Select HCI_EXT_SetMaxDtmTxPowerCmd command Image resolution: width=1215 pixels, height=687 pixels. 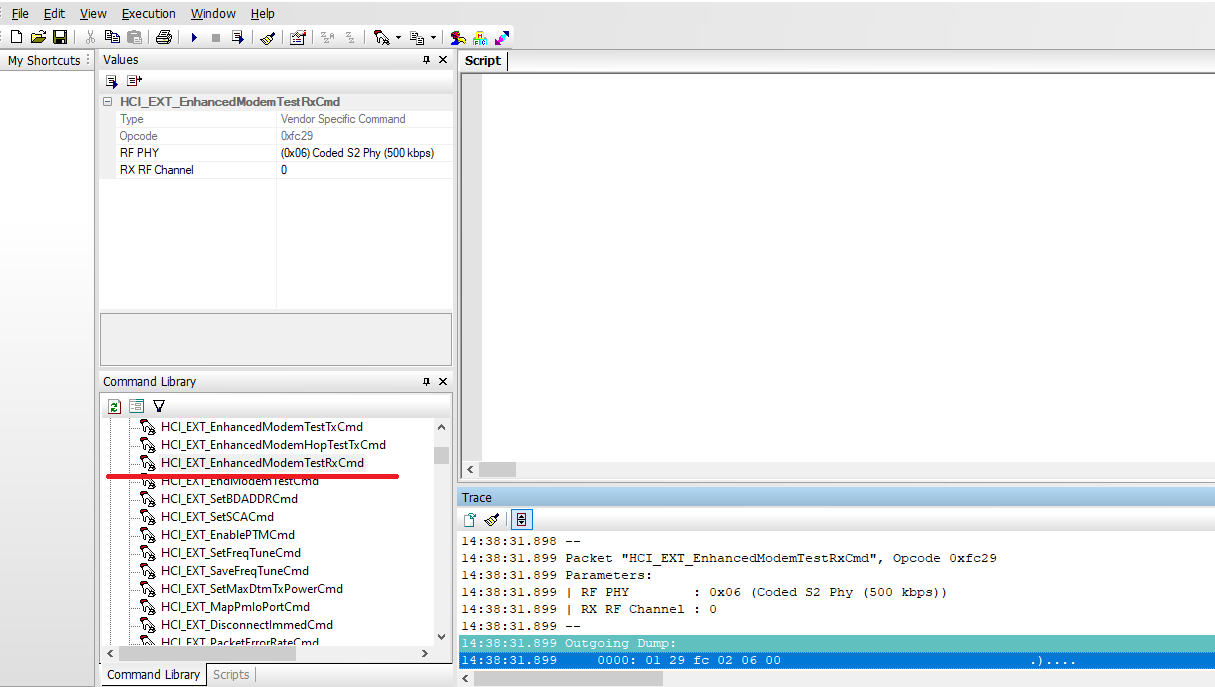tap(252, 589)
